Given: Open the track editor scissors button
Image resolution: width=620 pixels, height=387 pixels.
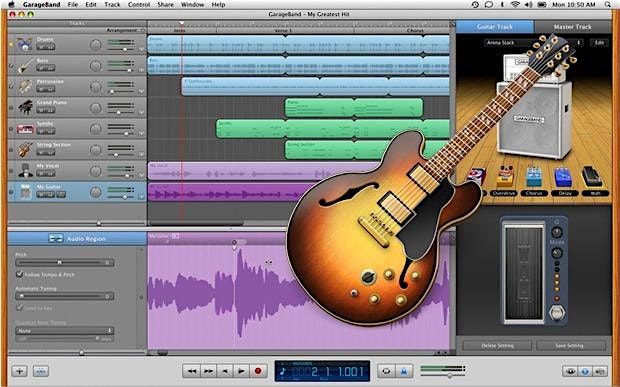Looking at the screenshot, I should click(41, 371).
